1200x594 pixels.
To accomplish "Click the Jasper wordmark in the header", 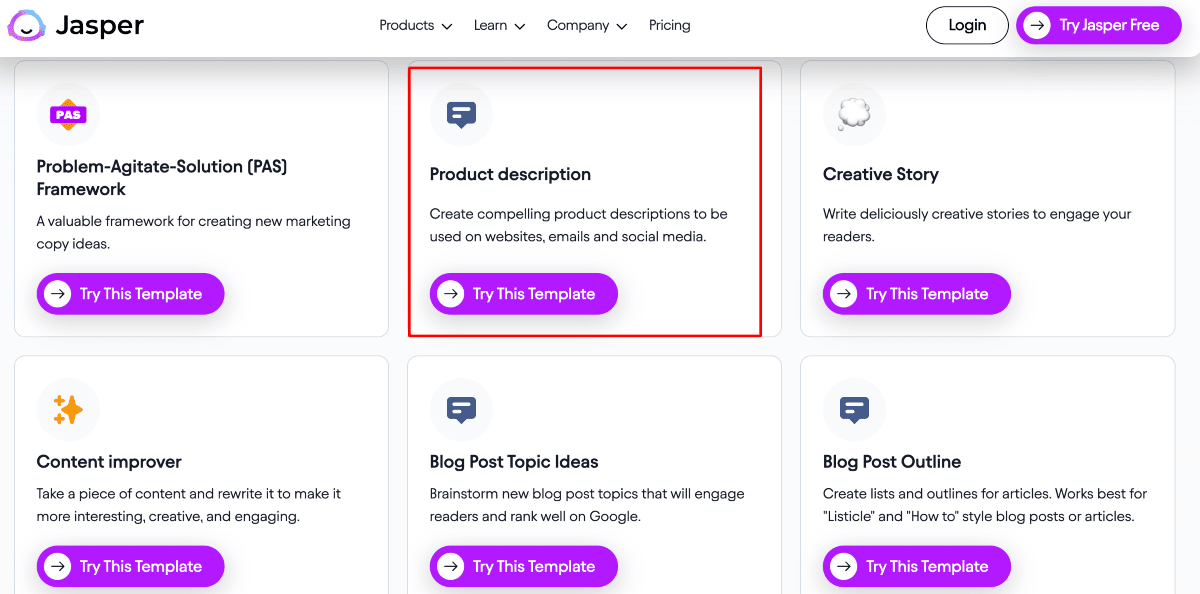I will [100, 26].
